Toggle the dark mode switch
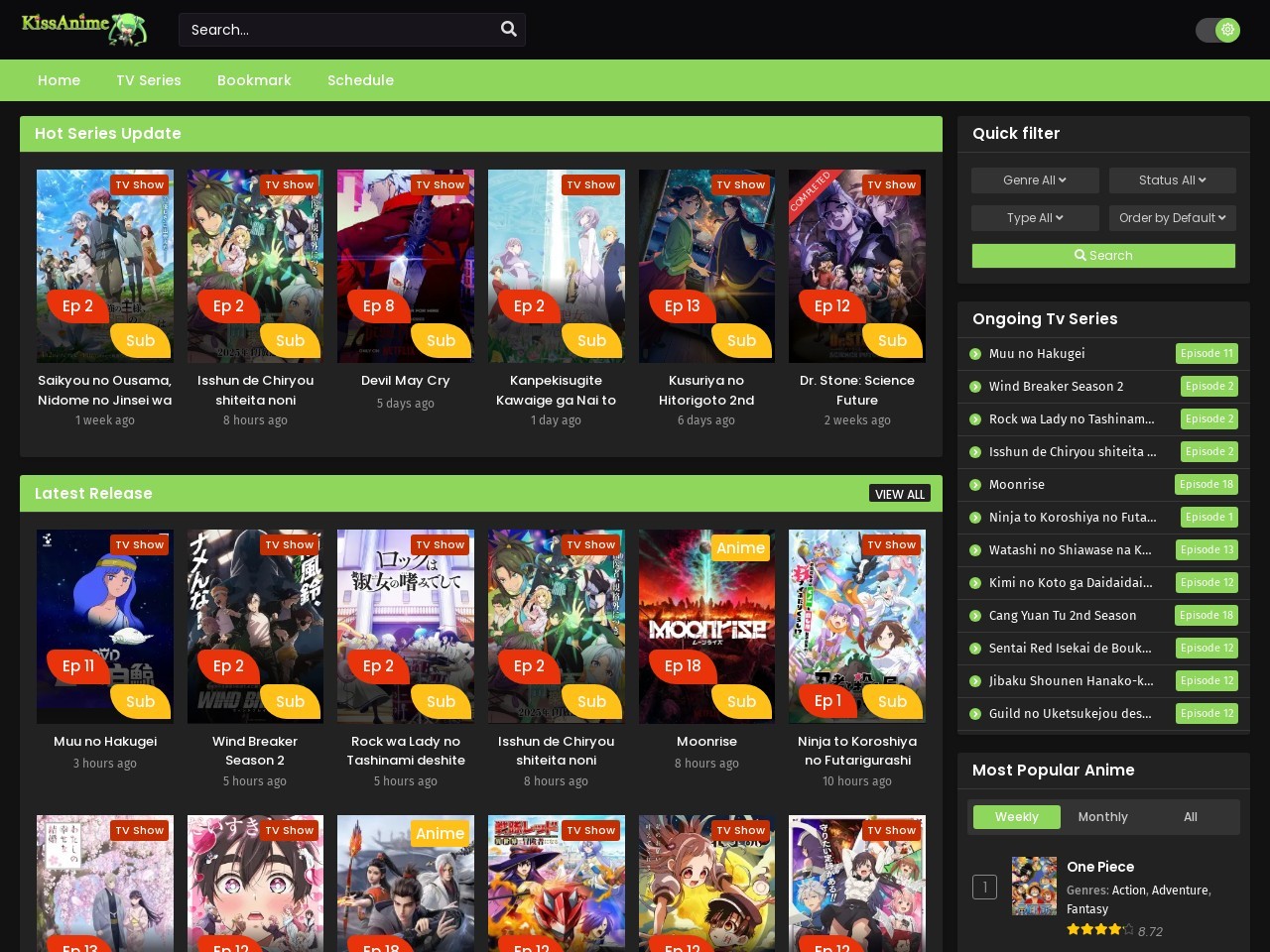Image resolution: width=1270 pixels, height=952 pixels. (x=1217, y=30)
